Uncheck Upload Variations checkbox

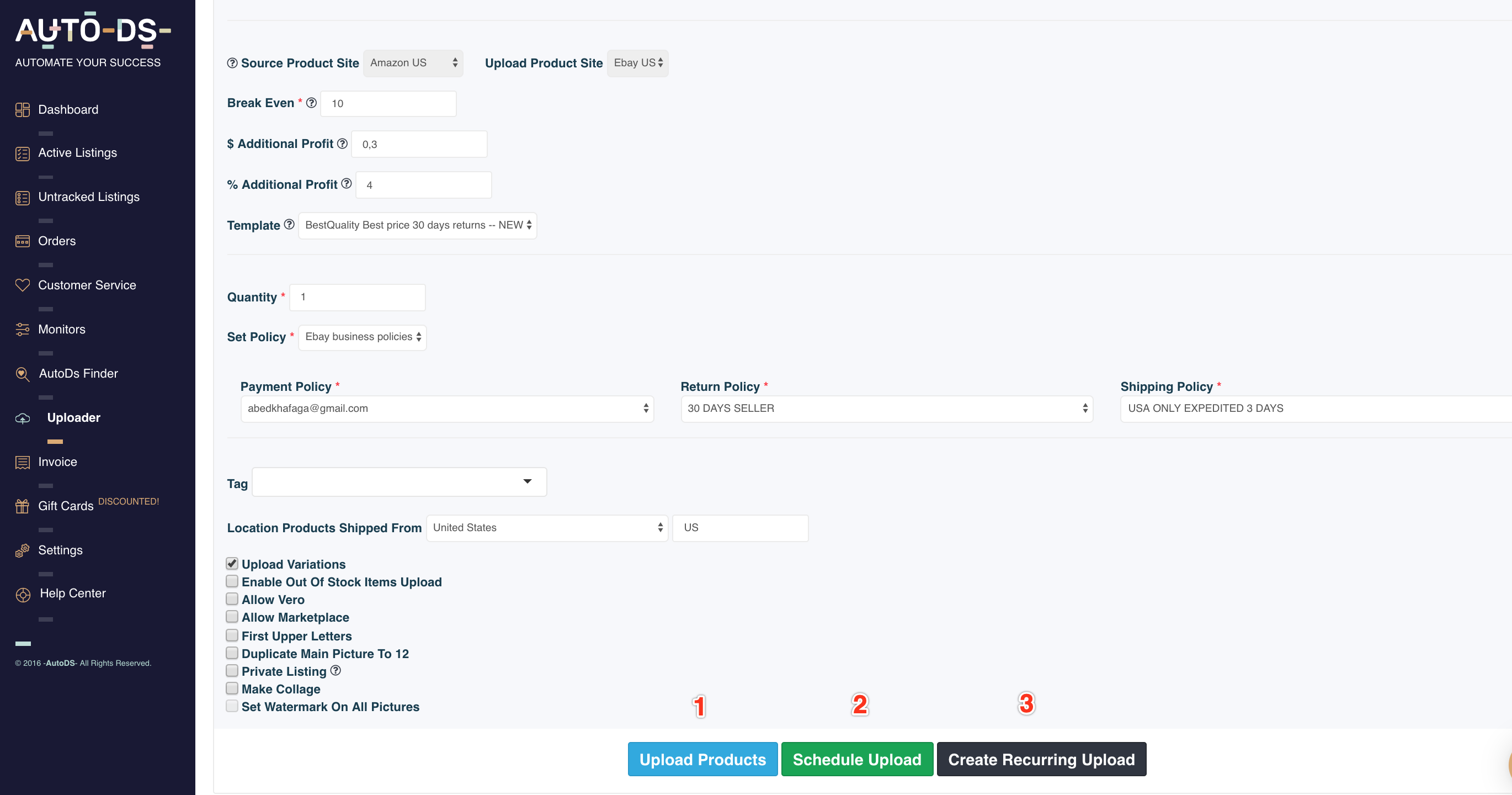(x=232, y=564)
